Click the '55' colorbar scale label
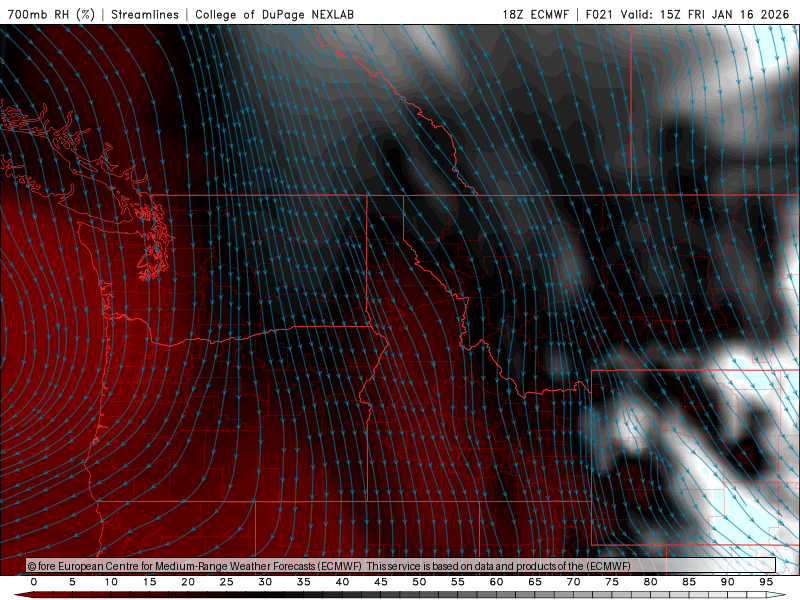Screen dimensions: 800x600 pos(458,582)
